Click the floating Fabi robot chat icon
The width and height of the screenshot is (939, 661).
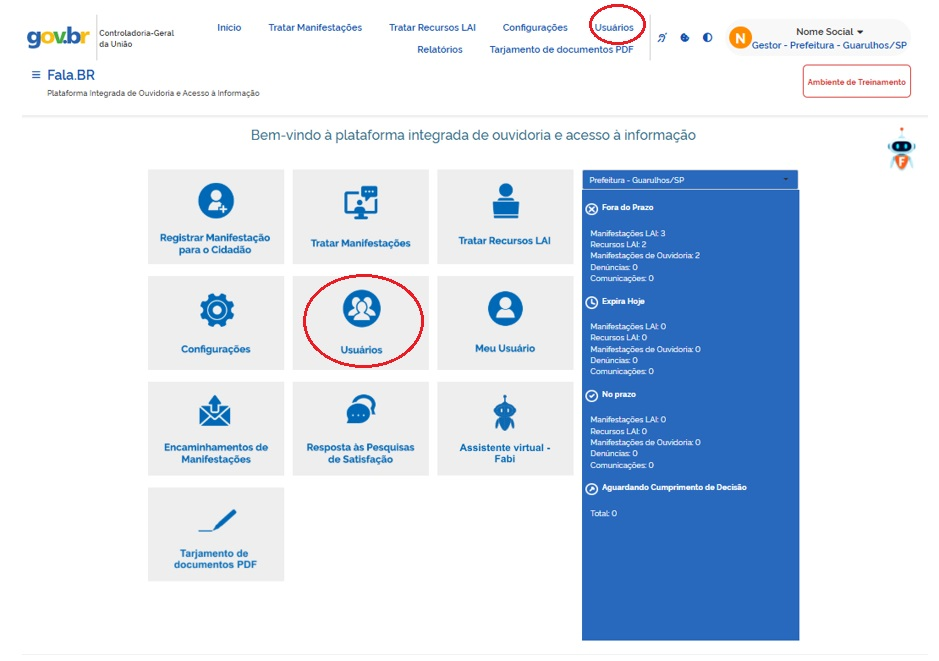point(901,149)
